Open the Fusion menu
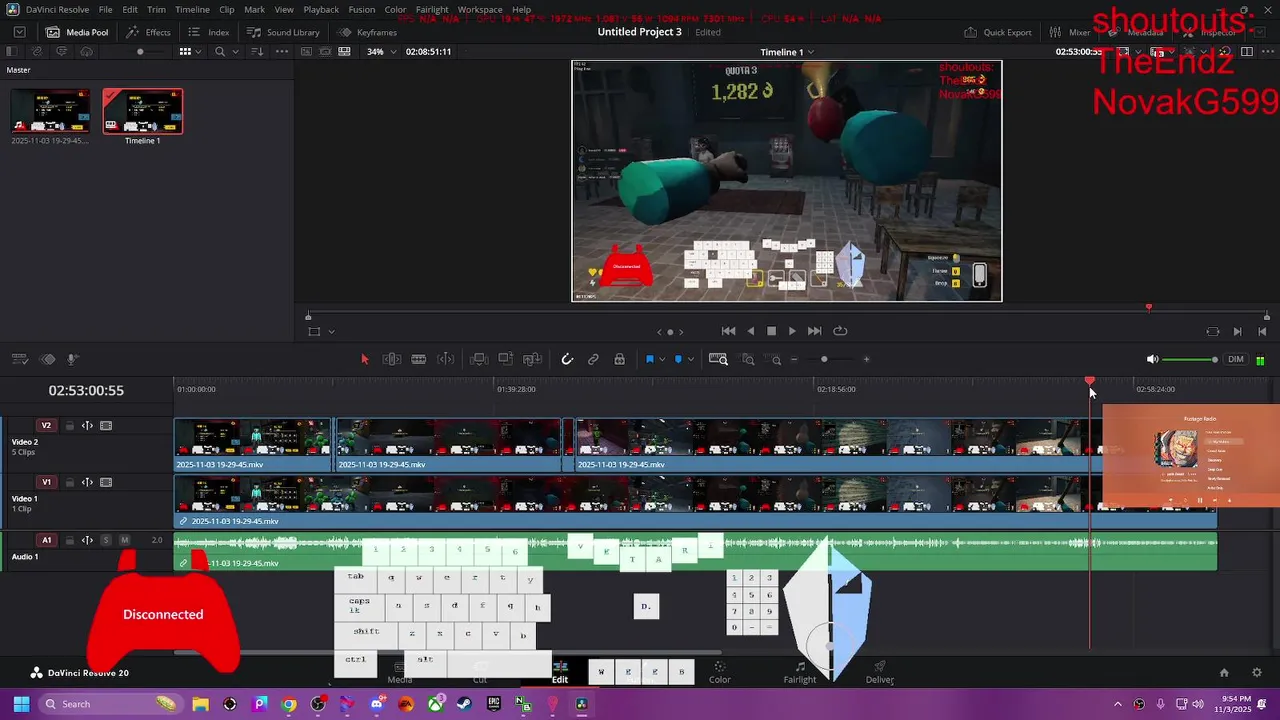 (x=361, y=9)
